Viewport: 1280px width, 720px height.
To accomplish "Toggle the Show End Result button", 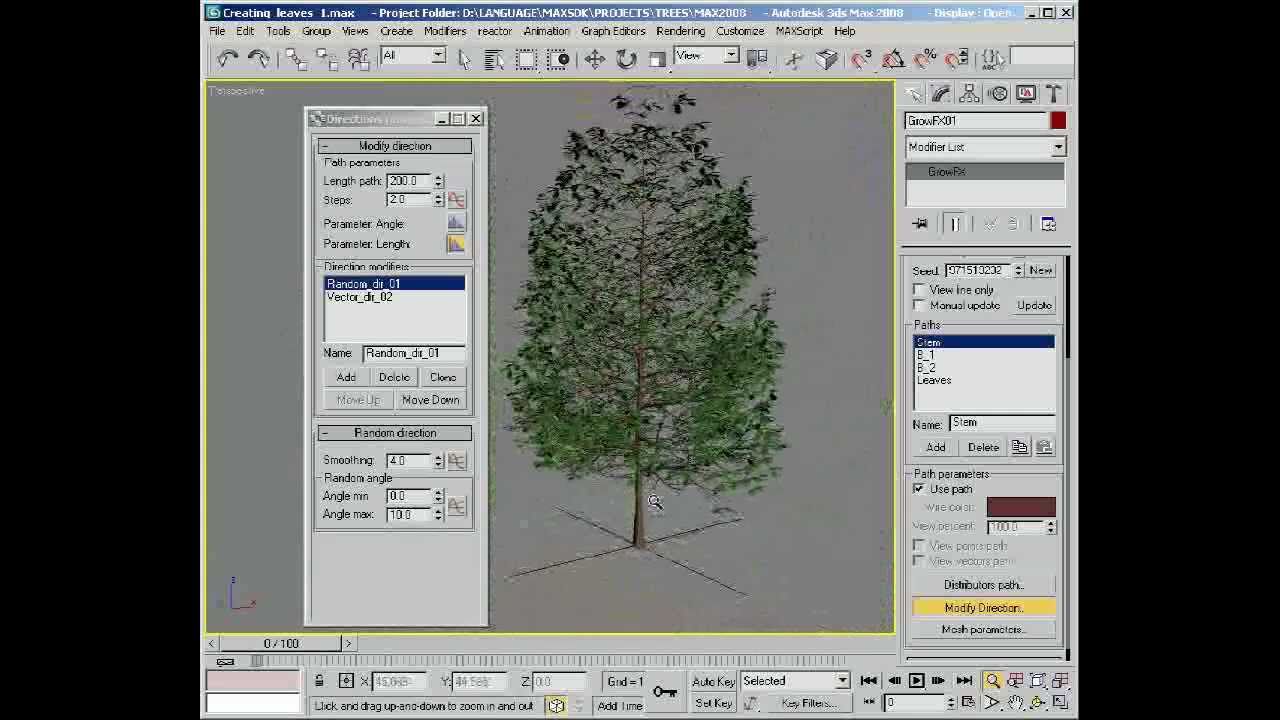I will coord(954,224).
